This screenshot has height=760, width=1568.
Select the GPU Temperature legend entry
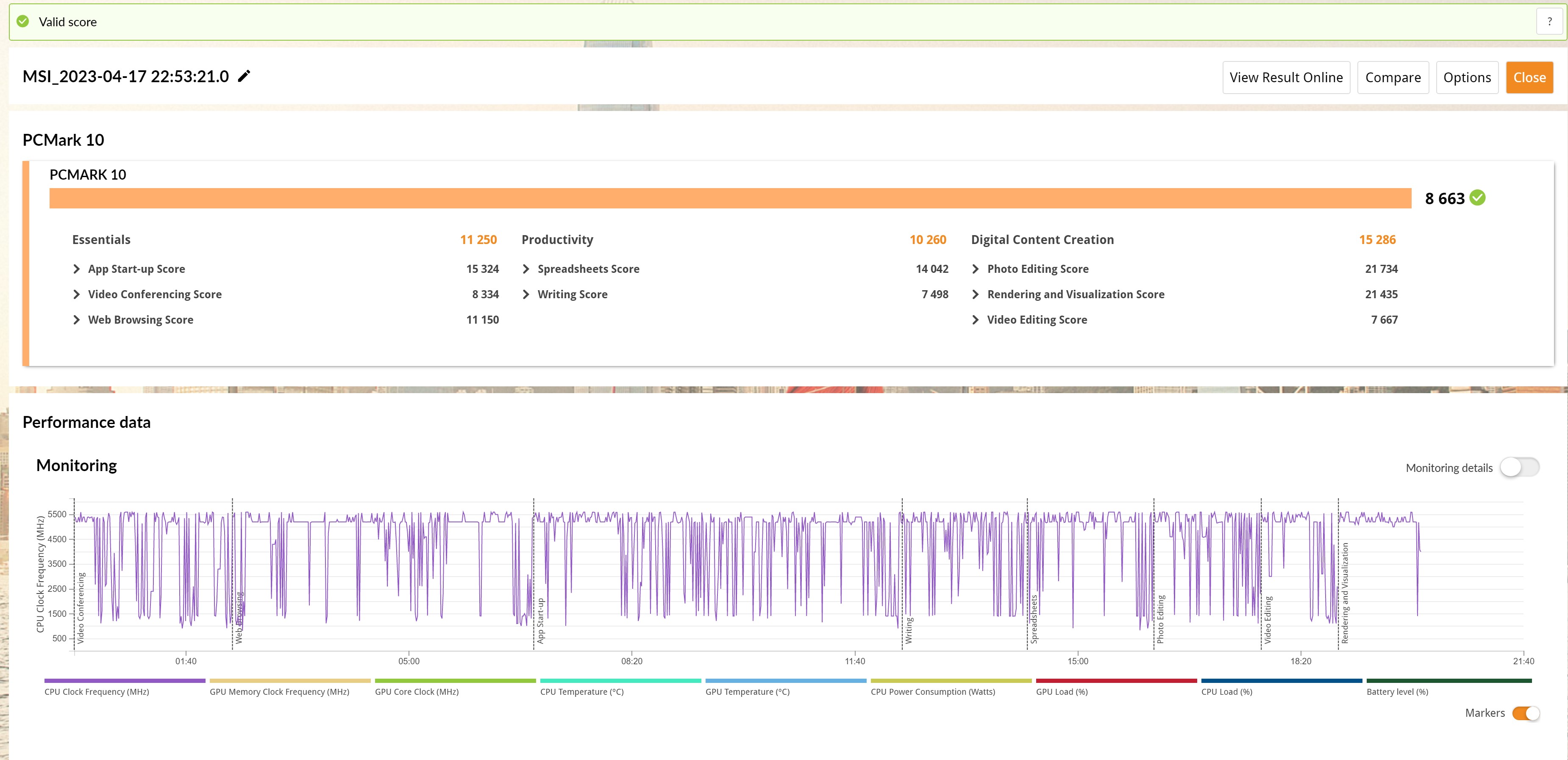747,692
